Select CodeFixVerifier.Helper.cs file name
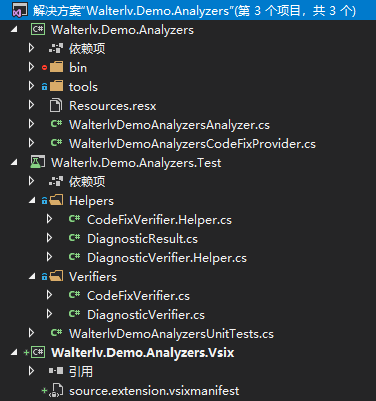Screen dimensions: 376x401 (159, 220)
